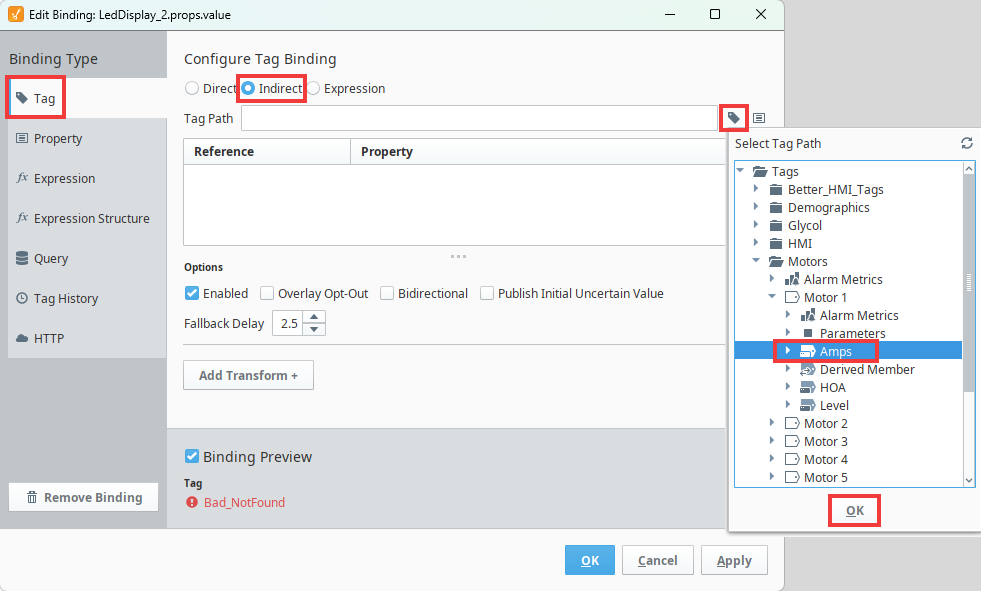Click into the Tag Path input field
981x591 pixels.
tap(478, 118)
